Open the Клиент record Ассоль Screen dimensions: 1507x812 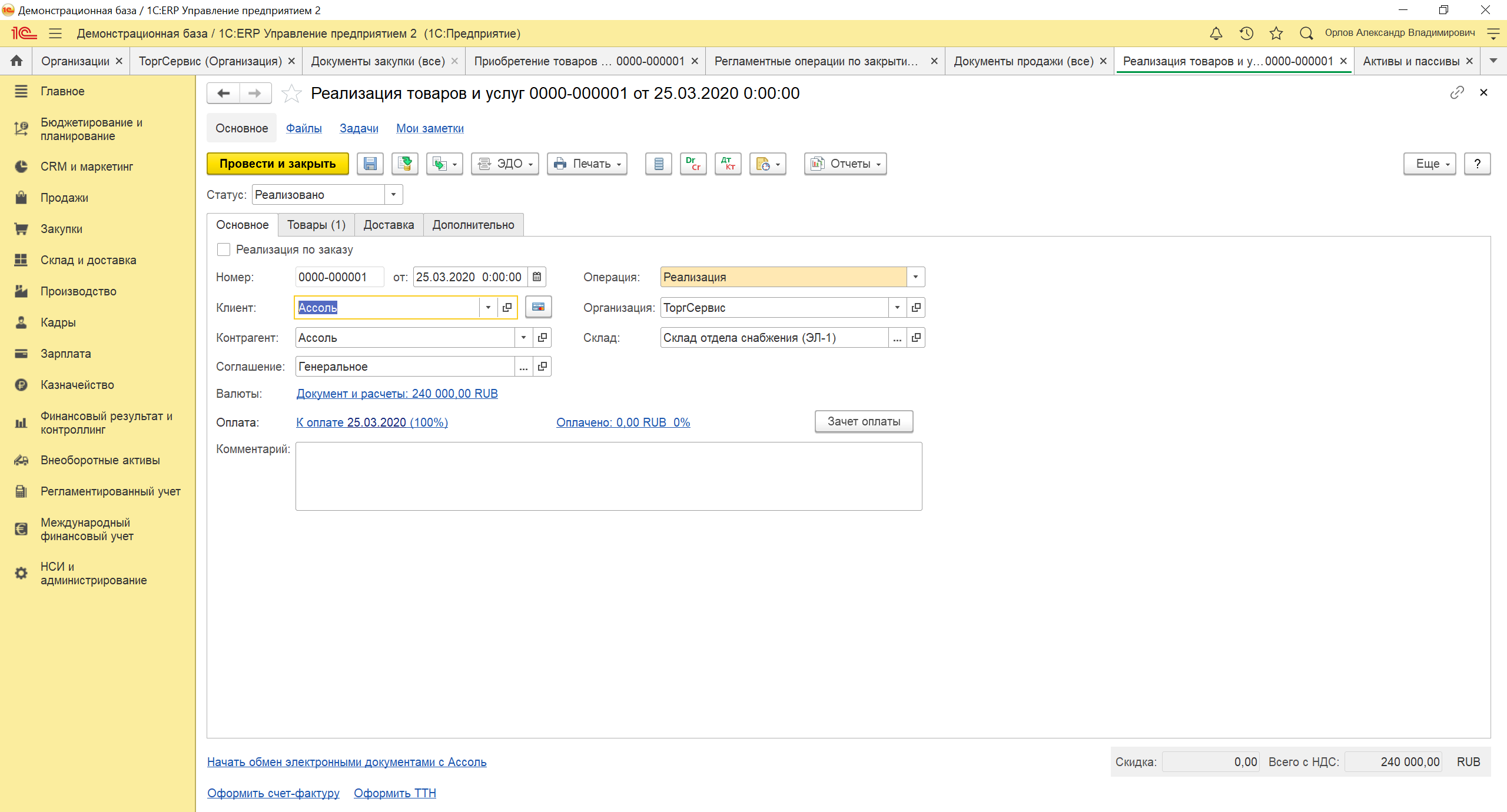(507, 307)
